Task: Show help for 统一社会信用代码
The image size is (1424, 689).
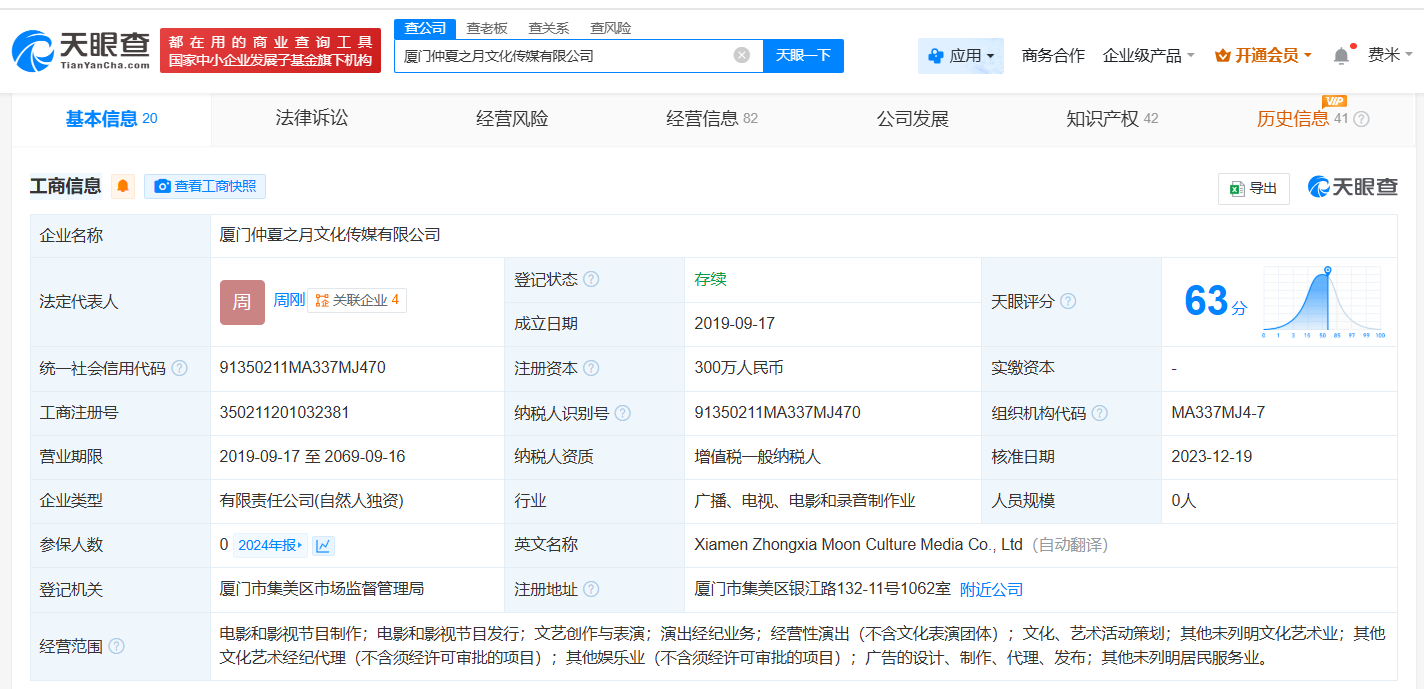Action: (179, 368)
